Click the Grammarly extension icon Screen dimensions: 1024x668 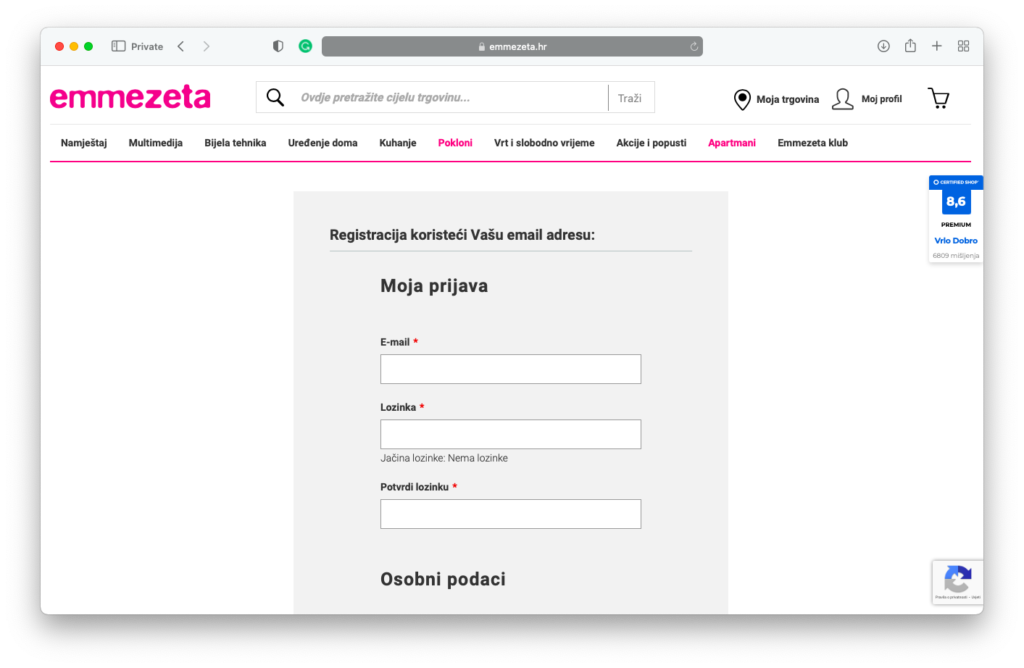click(x=306, y=46)
